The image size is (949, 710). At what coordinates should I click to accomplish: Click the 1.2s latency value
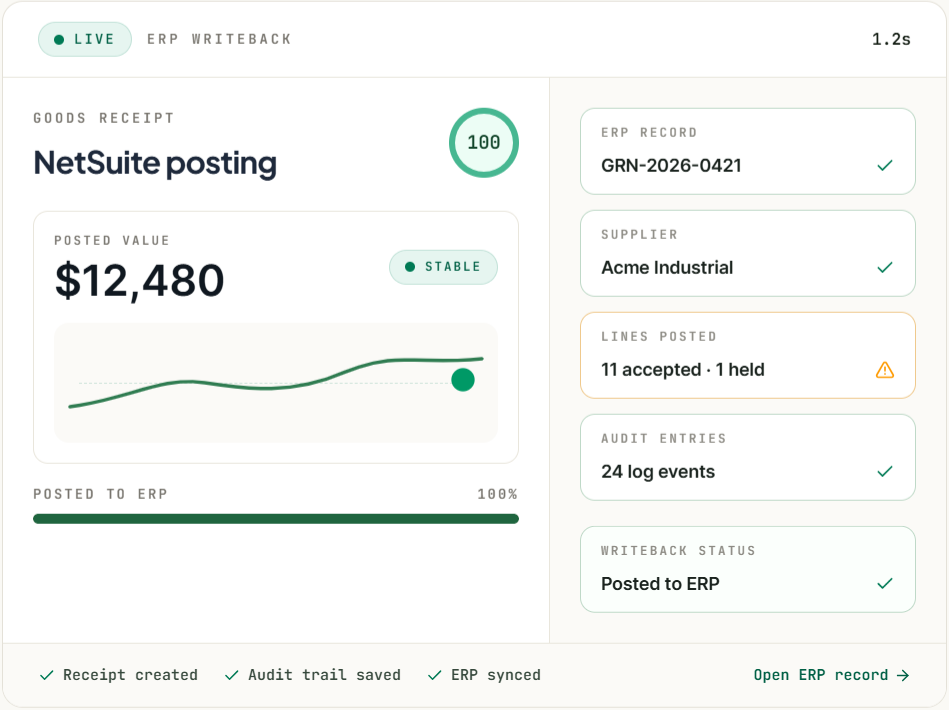coord(891,39)
